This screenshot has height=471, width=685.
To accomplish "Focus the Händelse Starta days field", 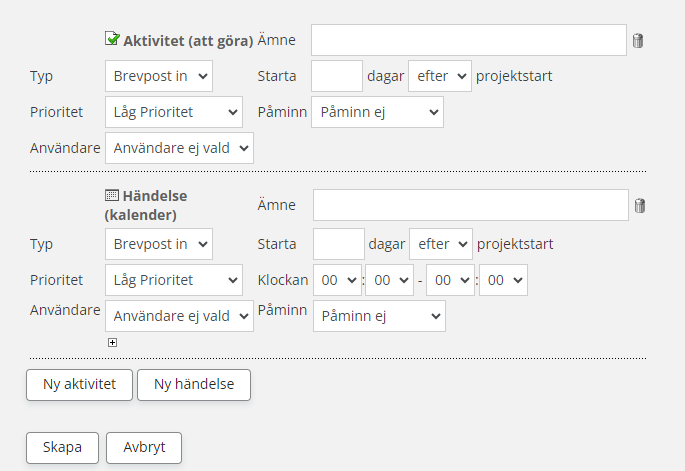I will click(338, 244).
